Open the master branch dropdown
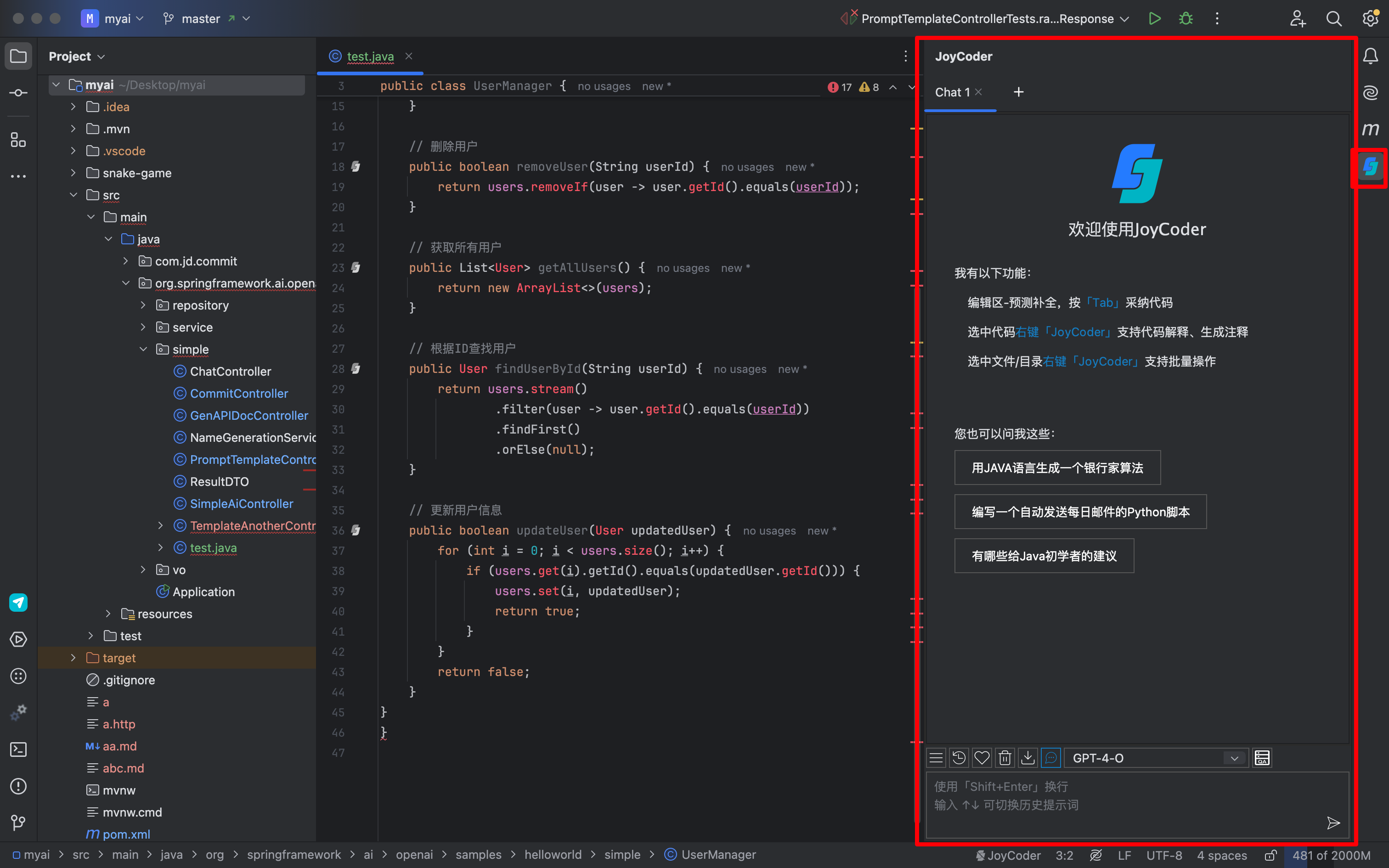 [207, 18]
